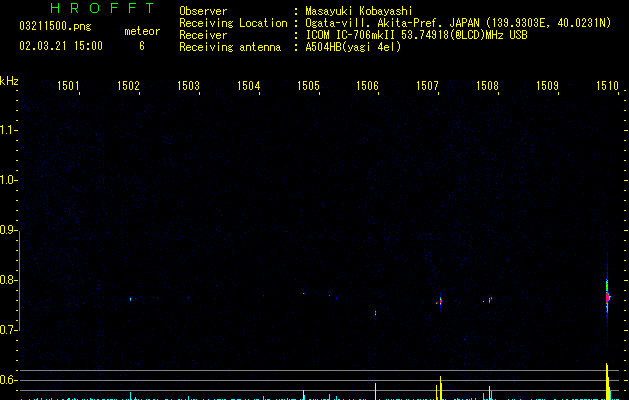Click the 1506 time axis label

367,86
